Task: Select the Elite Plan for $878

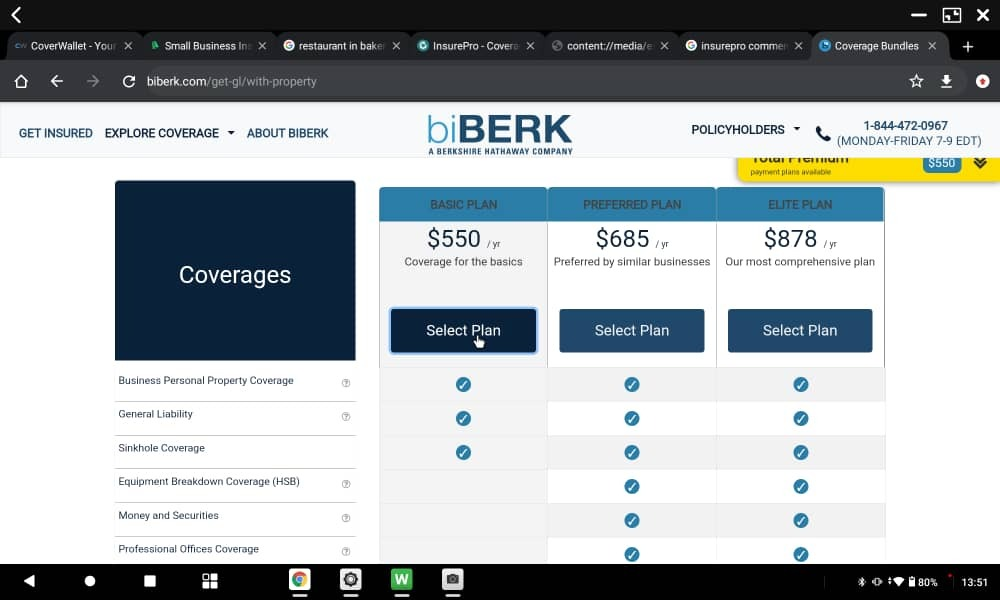Action: click(x=800, y=330)
